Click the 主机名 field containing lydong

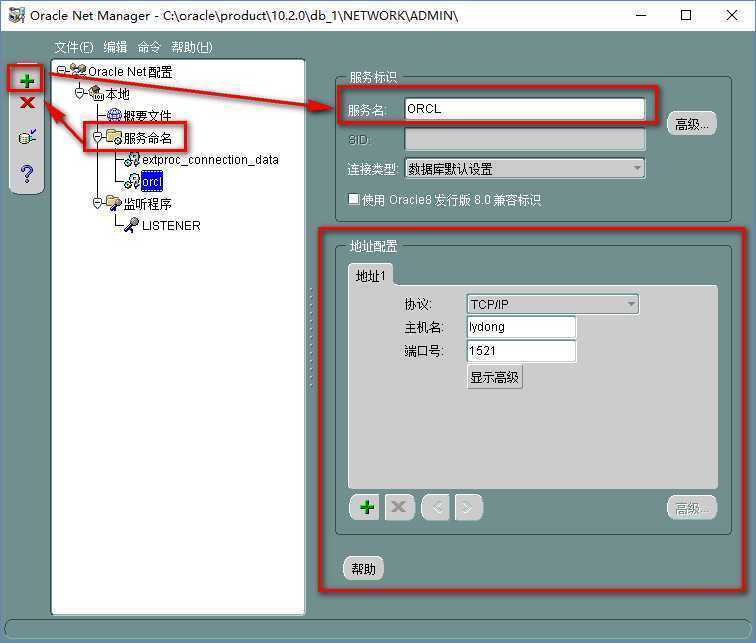(521, 327)
